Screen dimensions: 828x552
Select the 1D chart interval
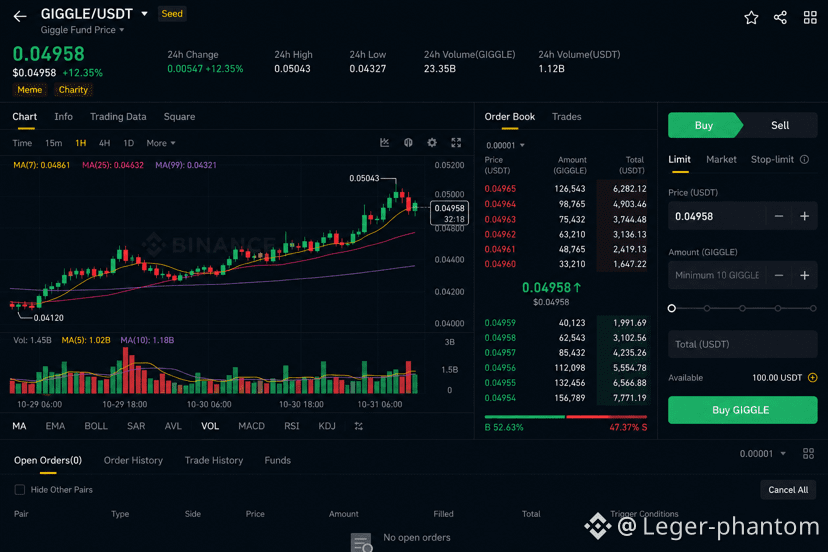click(x=128, y=143)
